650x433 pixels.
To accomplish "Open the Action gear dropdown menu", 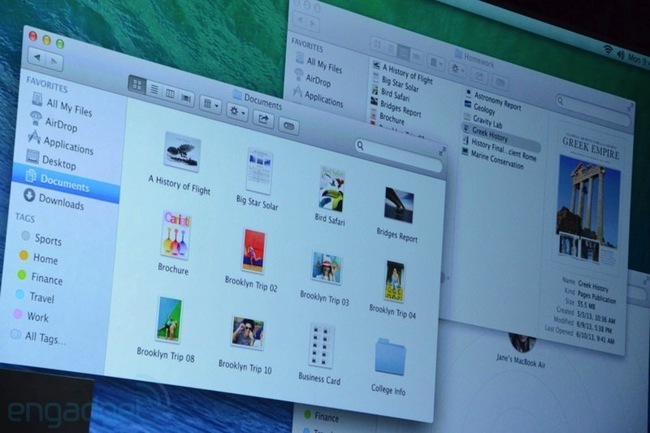I will pyautogui.click(x=237, y=112).
